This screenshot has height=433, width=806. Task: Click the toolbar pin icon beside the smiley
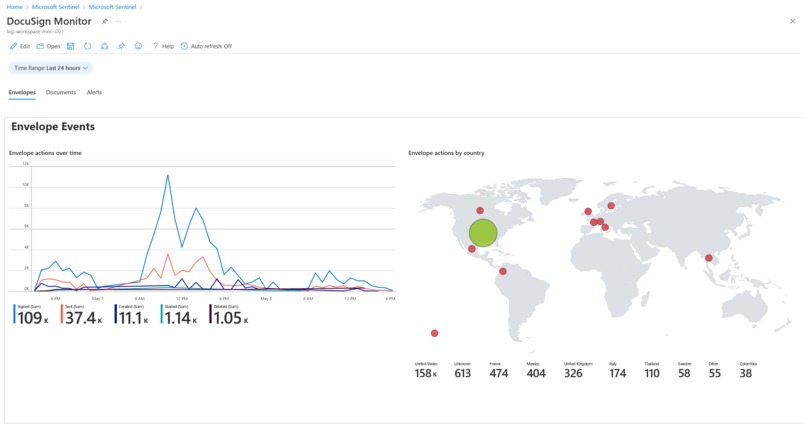pyautogui.click(x=121, y=46)
